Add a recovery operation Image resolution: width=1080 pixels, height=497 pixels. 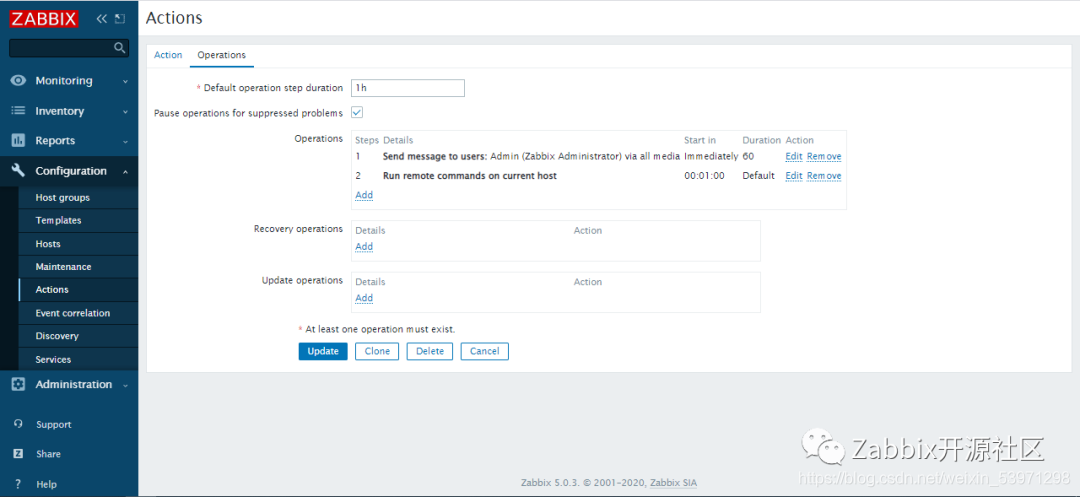pos(364,246)
